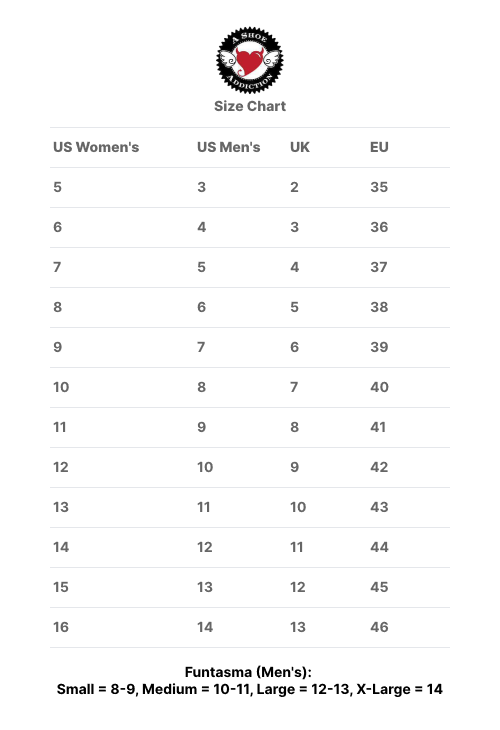
Task: Click EU size 37 cell
Action: tap(379, 267)
